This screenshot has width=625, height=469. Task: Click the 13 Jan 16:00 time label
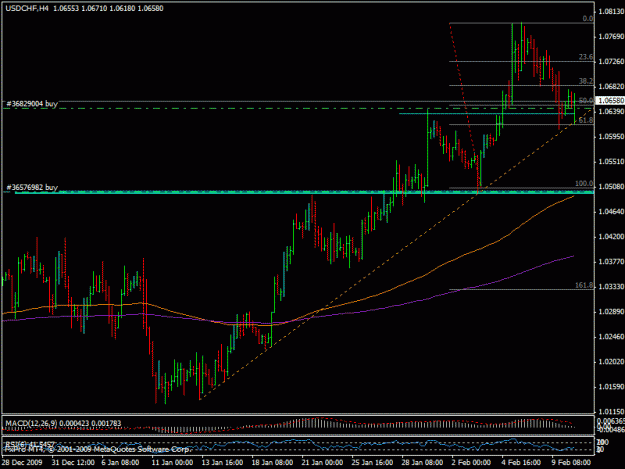222,463
